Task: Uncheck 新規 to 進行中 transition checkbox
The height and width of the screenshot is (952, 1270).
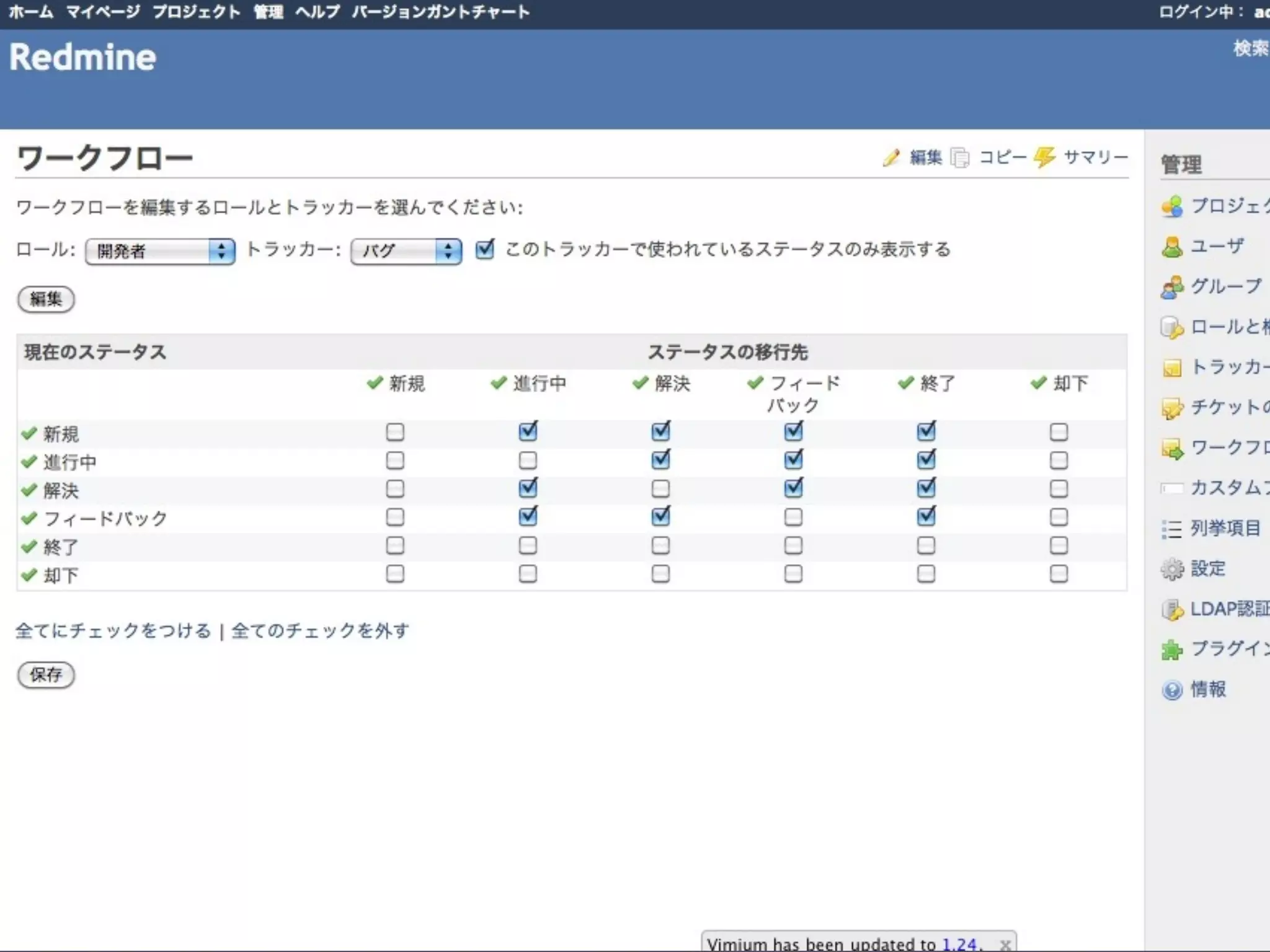Action: pos(528,431)
